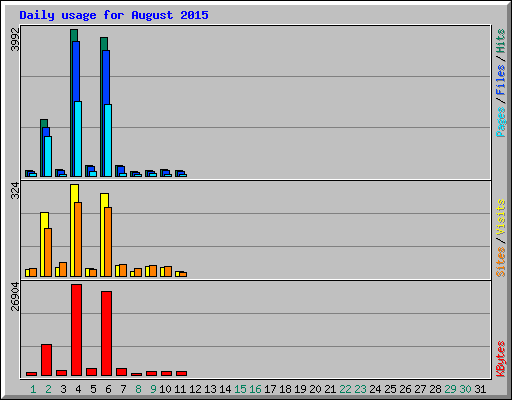Click the orange Sites legend label
This screenshot has height=400, width=512.
(x=501, y=262)
